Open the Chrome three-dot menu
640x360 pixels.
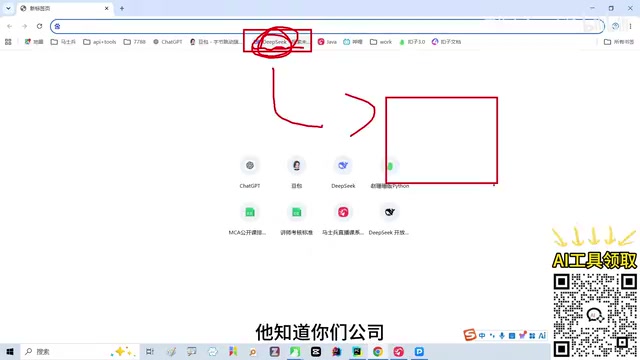point(630,26)
